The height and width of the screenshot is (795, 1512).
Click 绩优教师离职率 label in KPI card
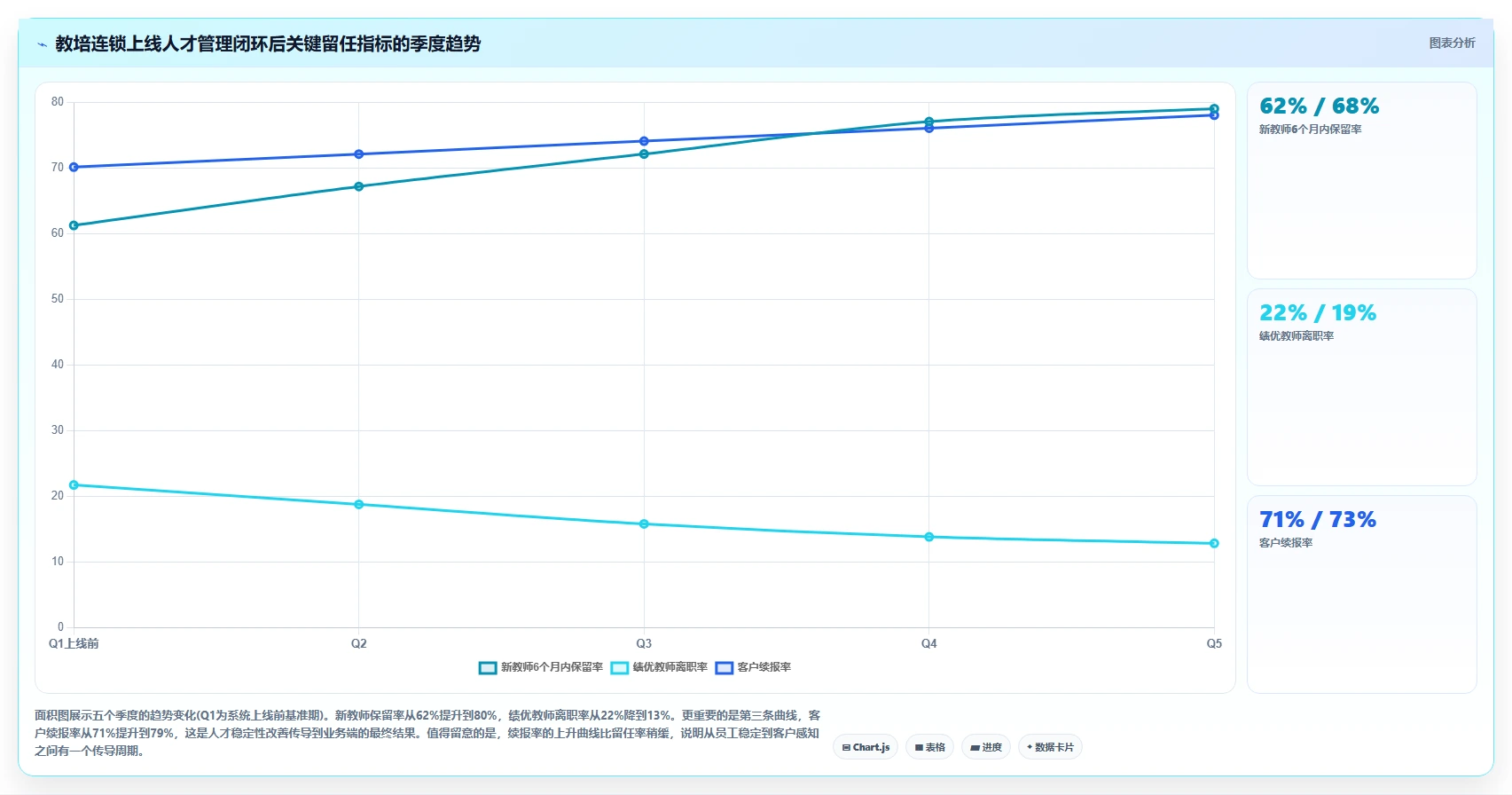coord(1297,336)
